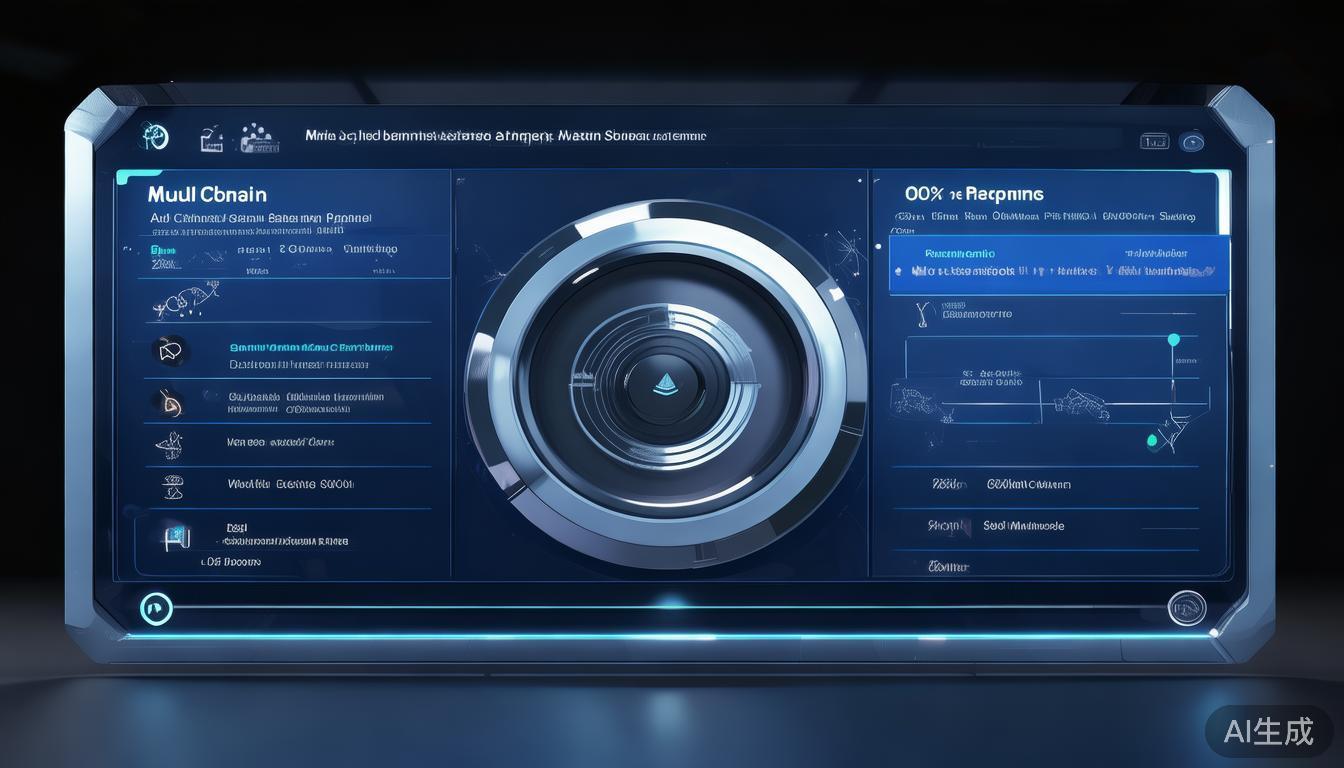Viewport: 1344px width, 768px height.
Task: Click the round icon in top-right corner
Action: [x=1192, y=142]
